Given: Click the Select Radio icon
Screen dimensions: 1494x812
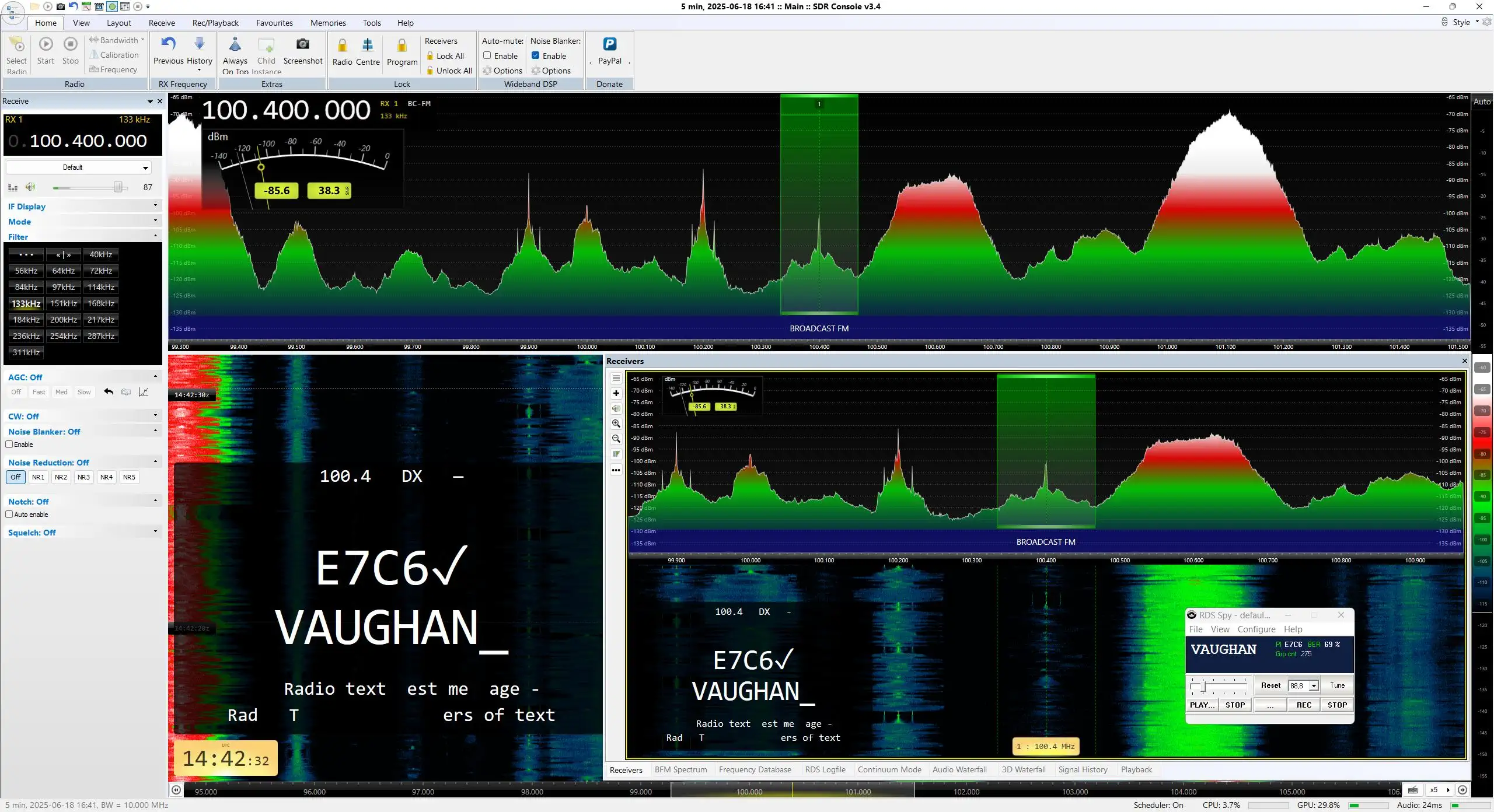Looking at the screenshot, I should pos(16,44).
